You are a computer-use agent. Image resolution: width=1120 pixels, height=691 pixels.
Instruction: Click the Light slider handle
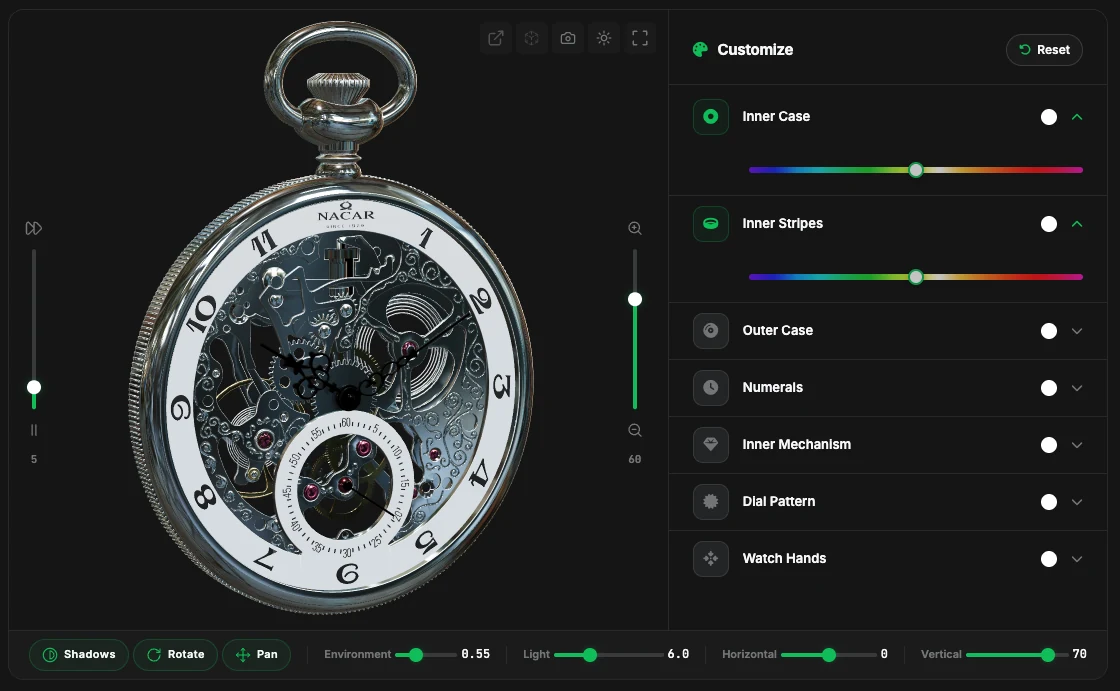click(x=590, y=655)
